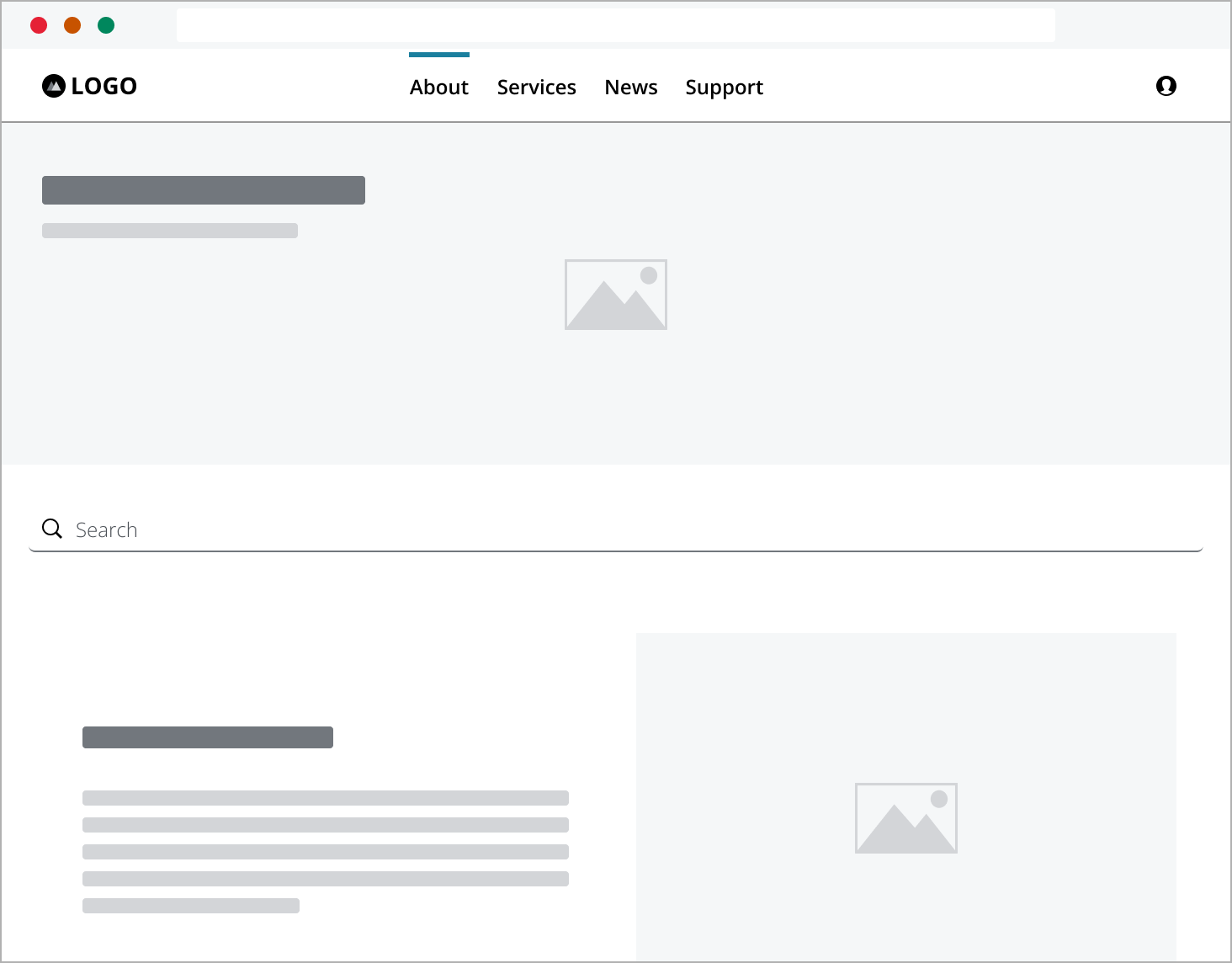
Task: Click the card heading placeholder bar
Action: 207,737
